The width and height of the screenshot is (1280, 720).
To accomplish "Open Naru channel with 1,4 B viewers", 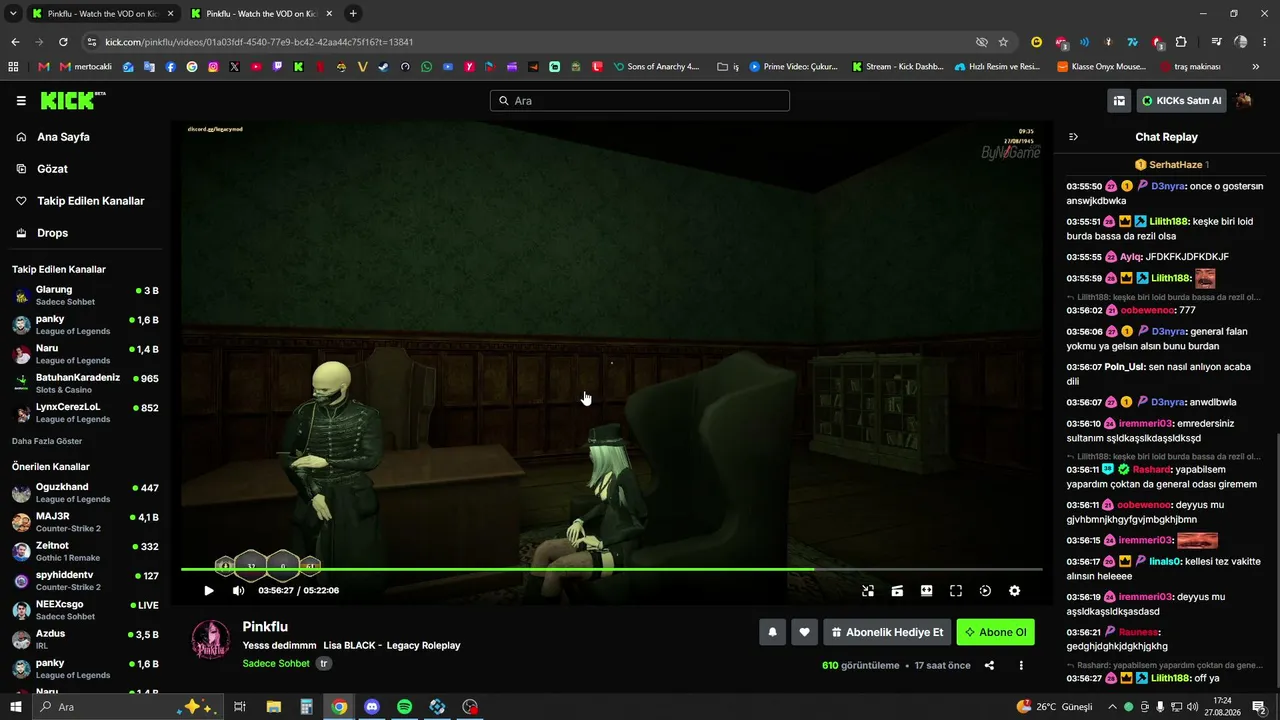I will 86,354.
